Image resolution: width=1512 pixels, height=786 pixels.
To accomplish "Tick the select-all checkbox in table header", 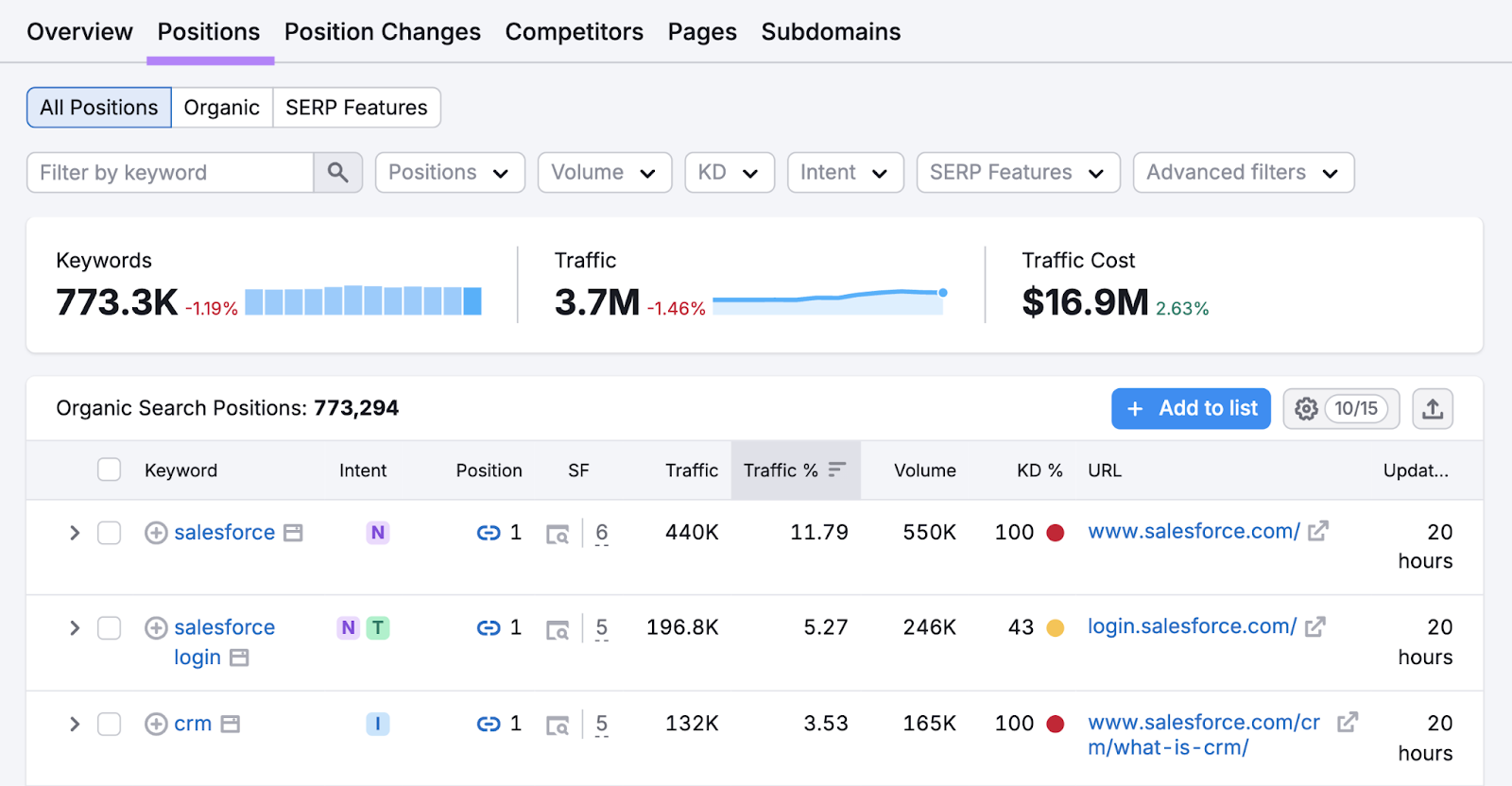I will coord(110,470).
